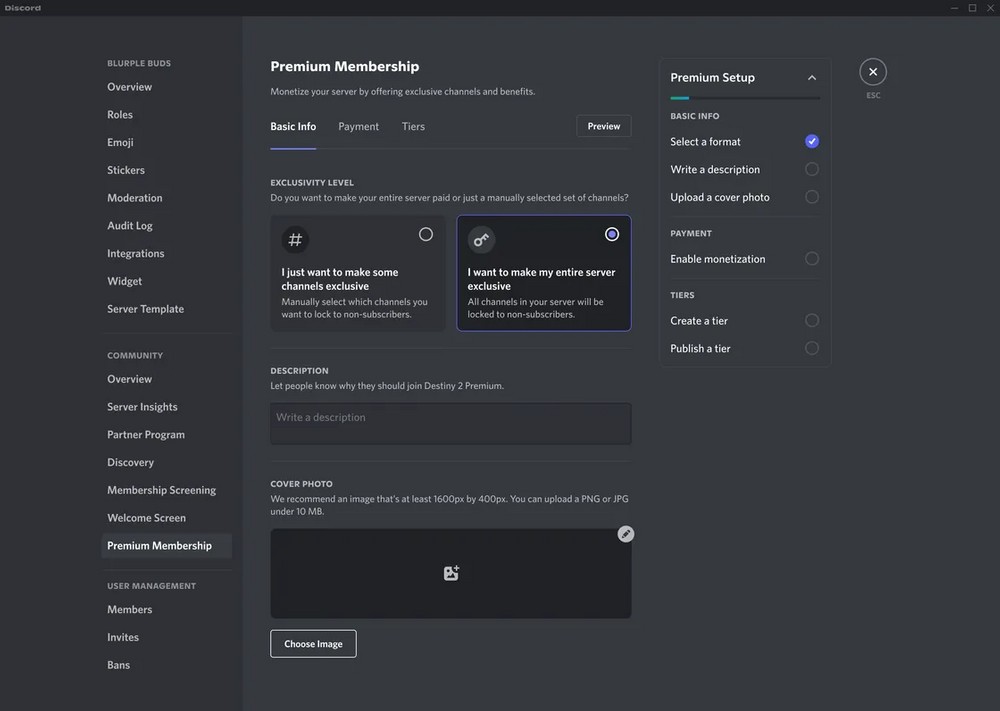
Task: Focus the Write a description text field
Action: point(450,423)
